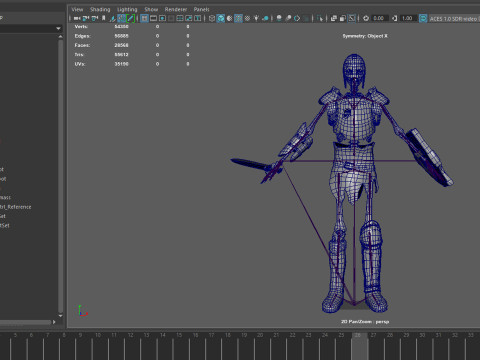Open the camera bookmarks icon
Viewport: 480px width, 360px height.
pos(103,18)
